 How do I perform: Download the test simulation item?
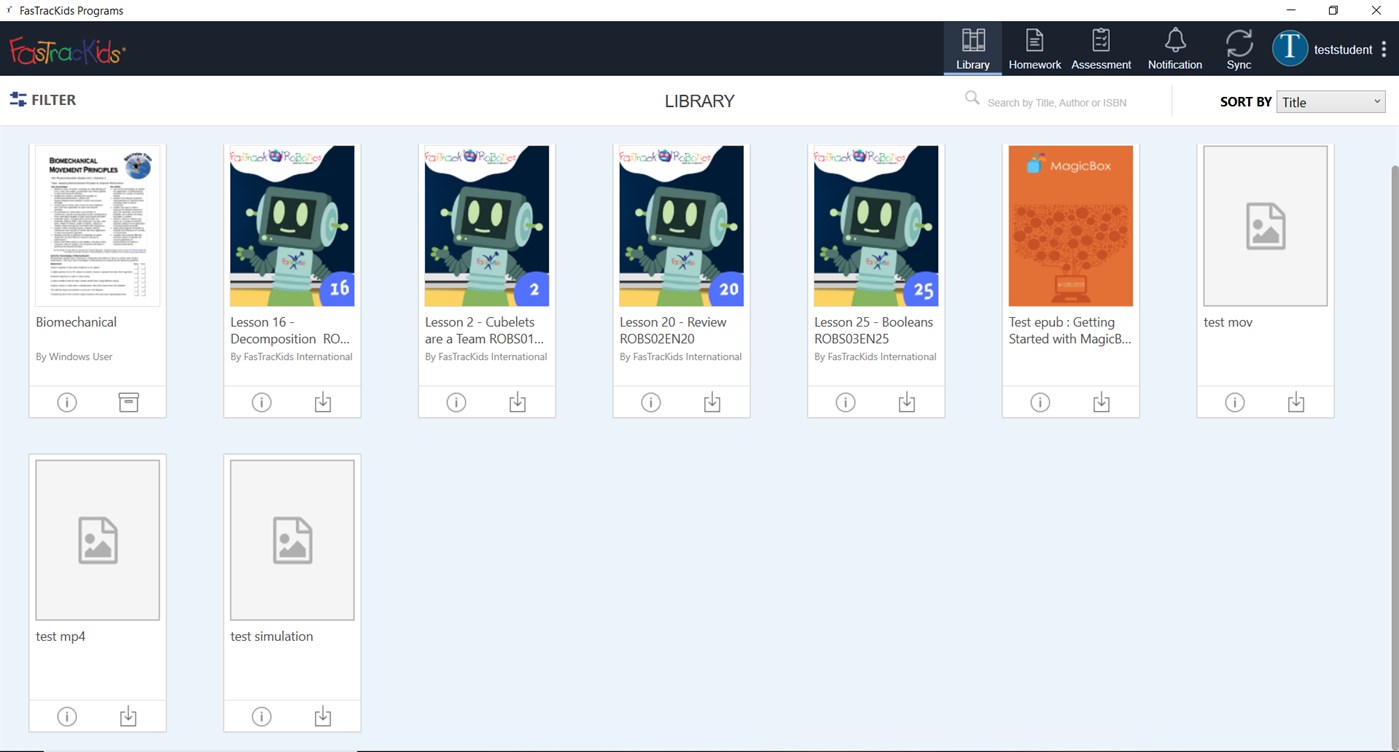[x=323, y=716]
